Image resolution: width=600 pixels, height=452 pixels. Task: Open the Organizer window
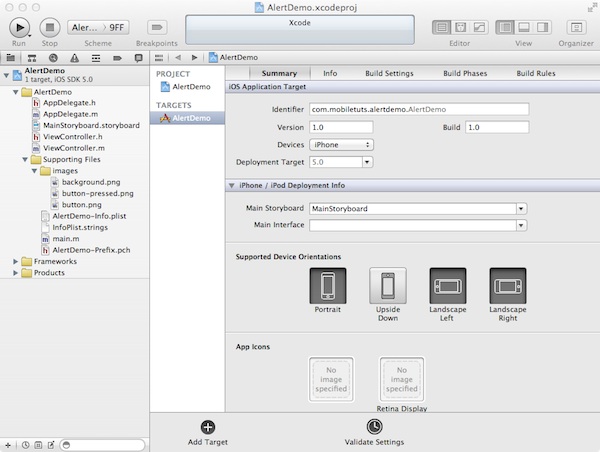pos(576,28)
